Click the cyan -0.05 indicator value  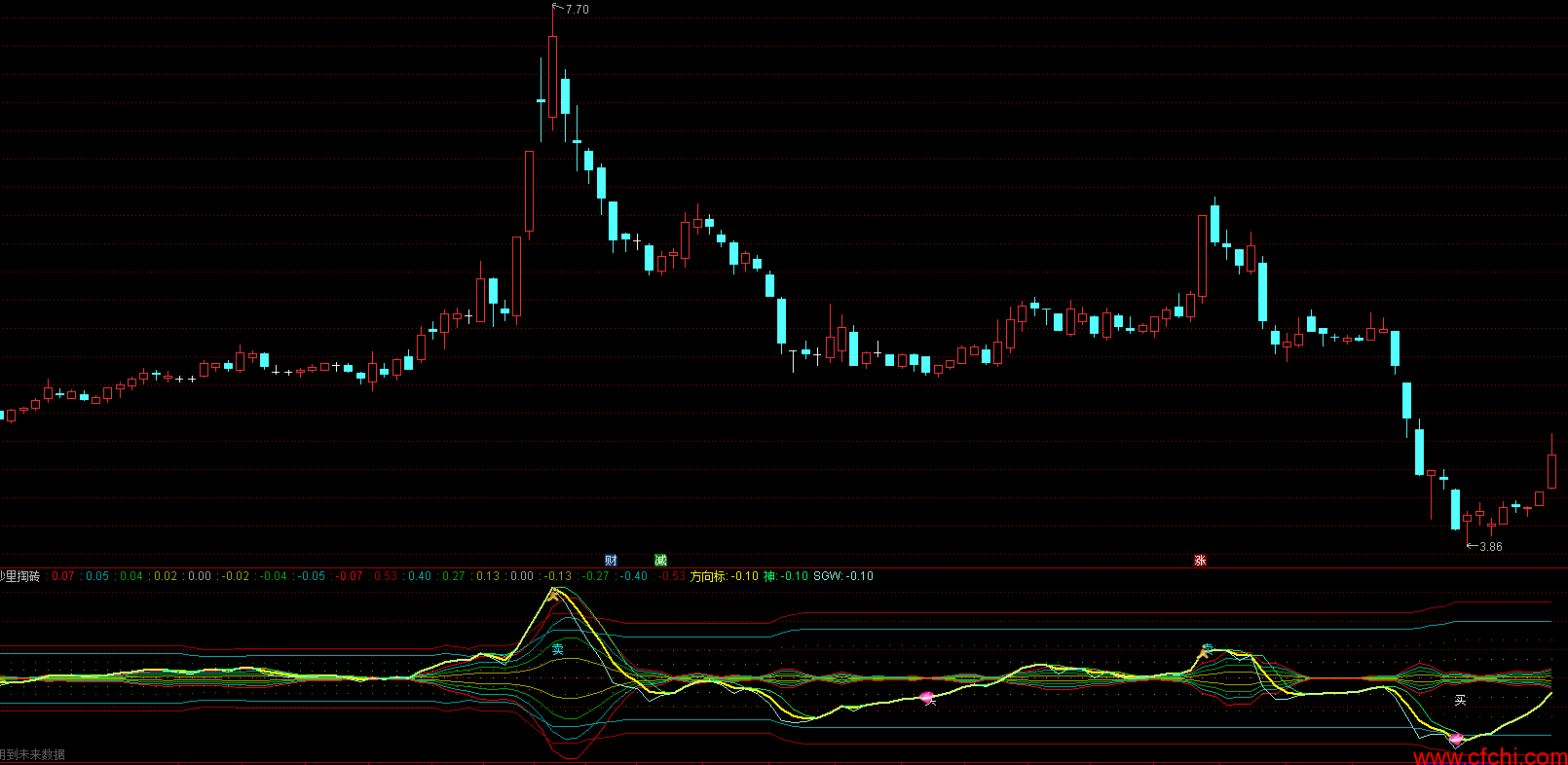point(312,576)
